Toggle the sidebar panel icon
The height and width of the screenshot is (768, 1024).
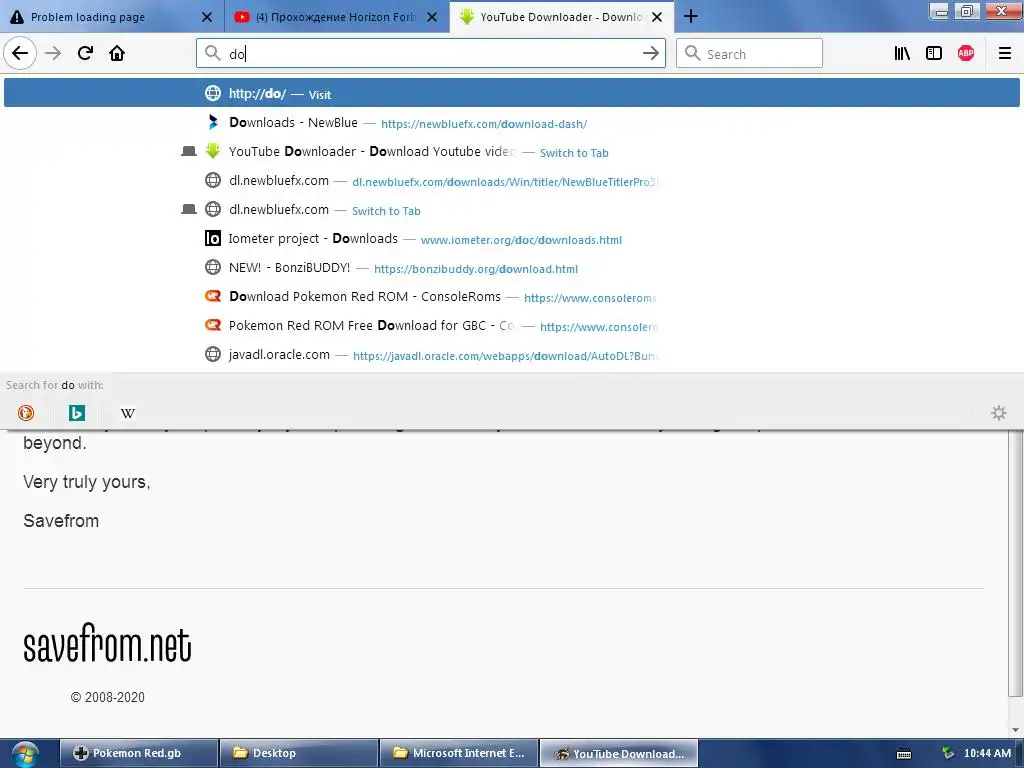coord(934,54)
